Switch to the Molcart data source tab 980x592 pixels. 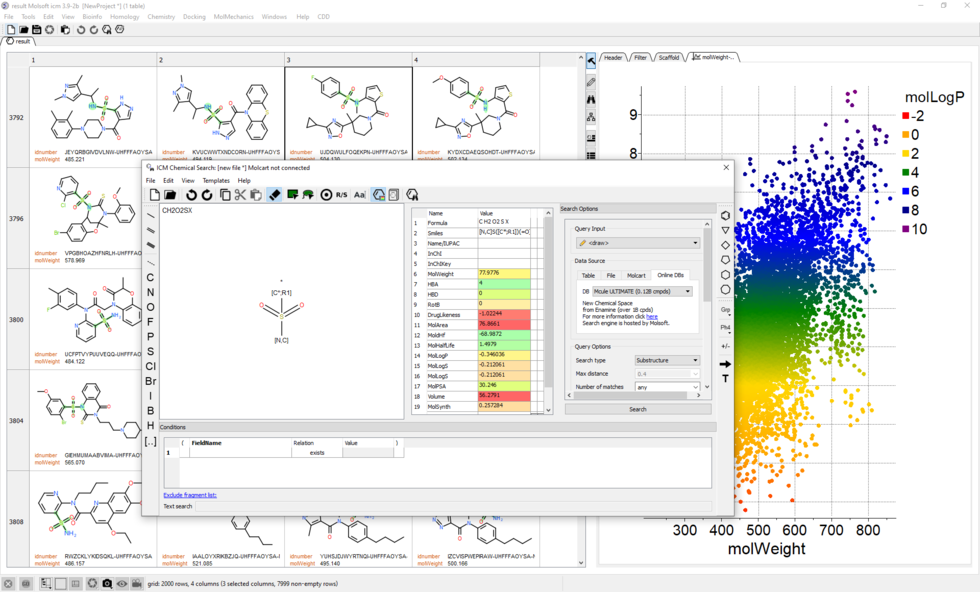tap(636, 276)
